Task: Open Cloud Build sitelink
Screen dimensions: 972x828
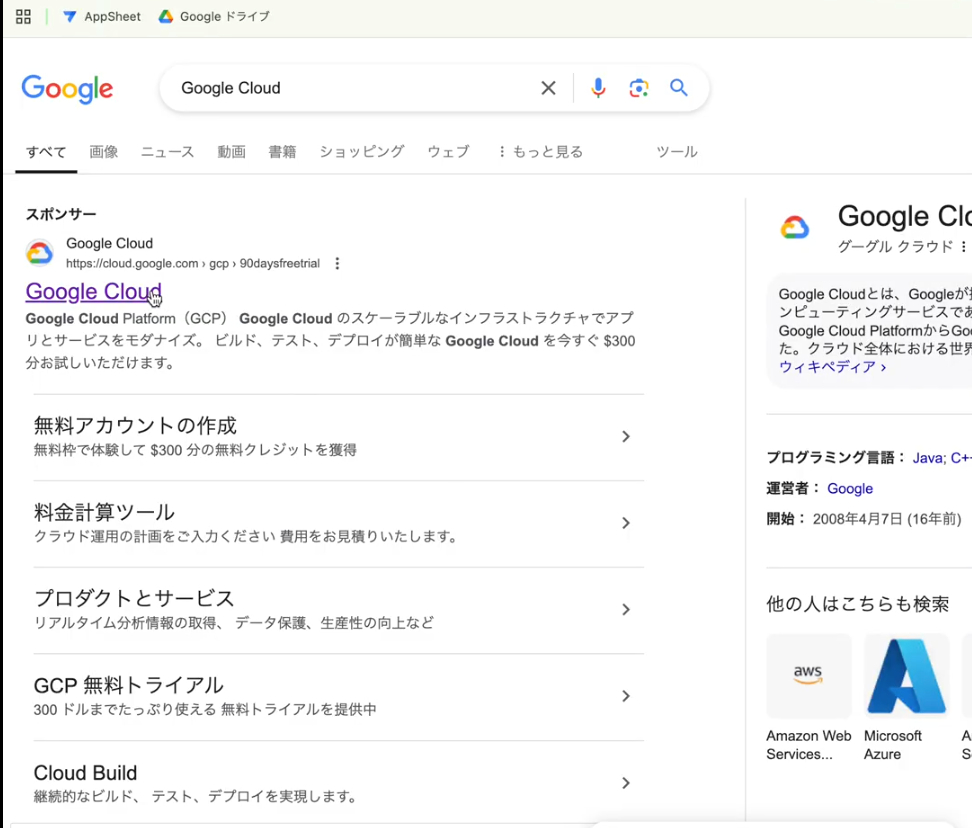Action: tap(86, 773)
